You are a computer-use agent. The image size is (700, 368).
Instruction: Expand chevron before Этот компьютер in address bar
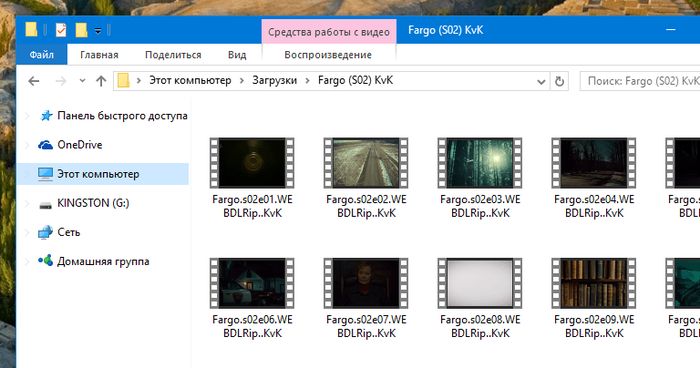click(x=139, y=81)
